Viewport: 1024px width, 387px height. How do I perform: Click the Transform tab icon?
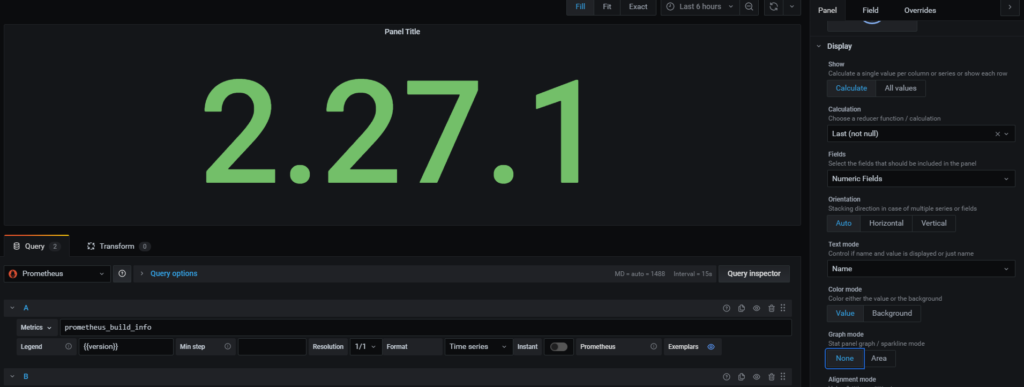coord(91,246)
